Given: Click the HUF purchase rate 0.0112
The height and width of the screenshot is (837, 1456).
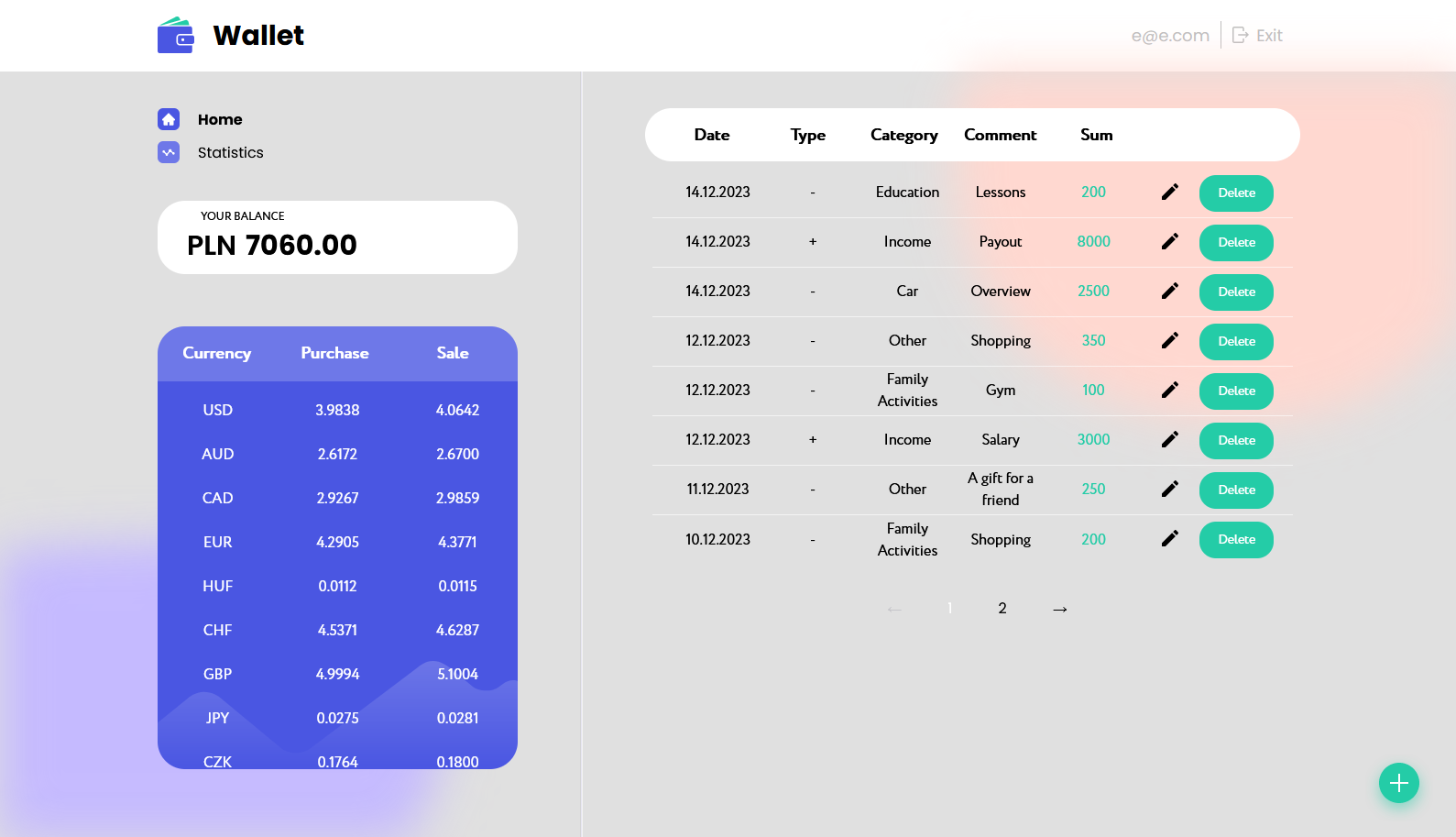Looking at the screenshot, I should coord(337,586).
